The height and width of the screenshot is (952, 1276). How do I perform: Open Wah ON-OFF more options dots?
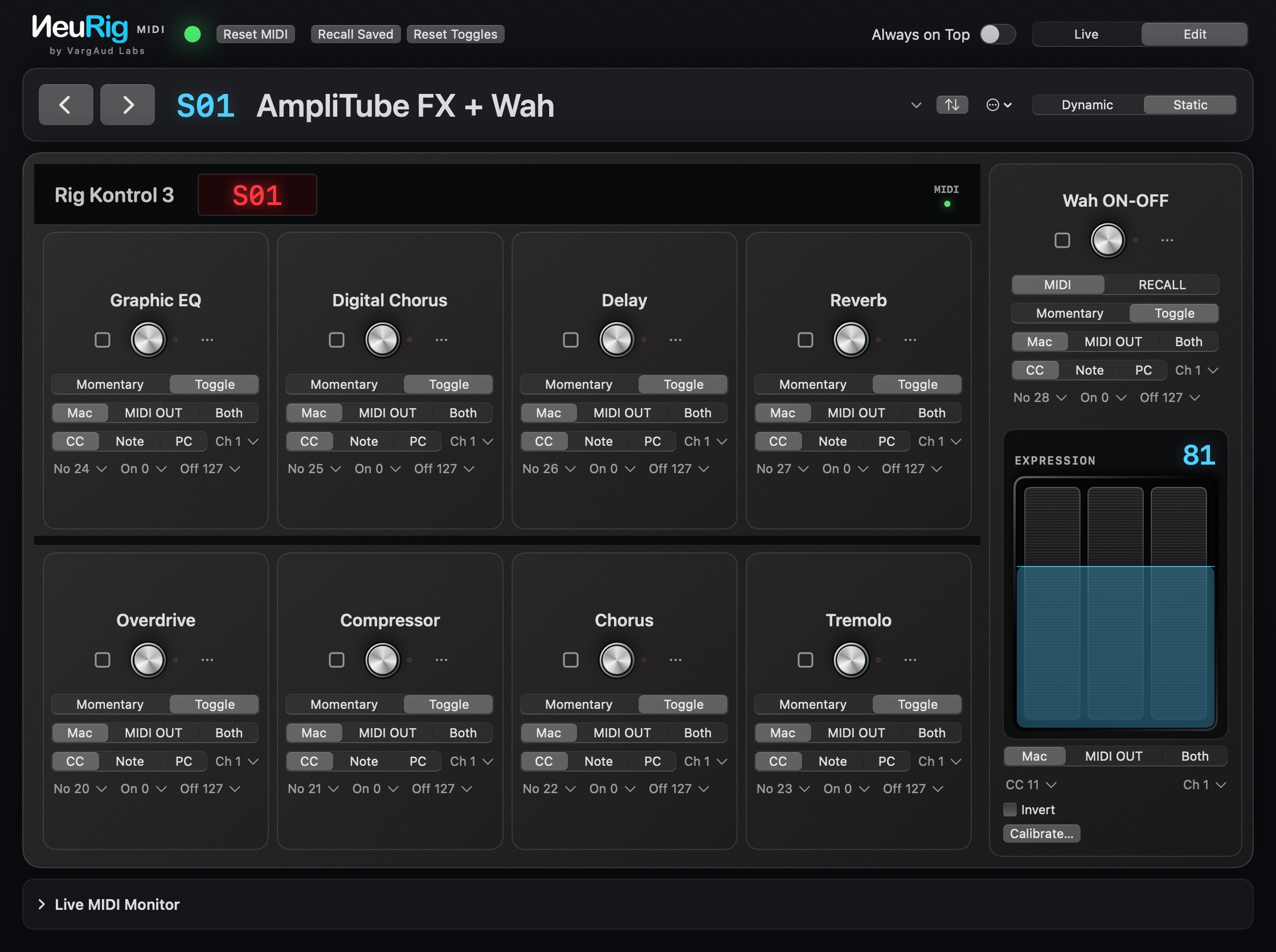click(1167, 240)
